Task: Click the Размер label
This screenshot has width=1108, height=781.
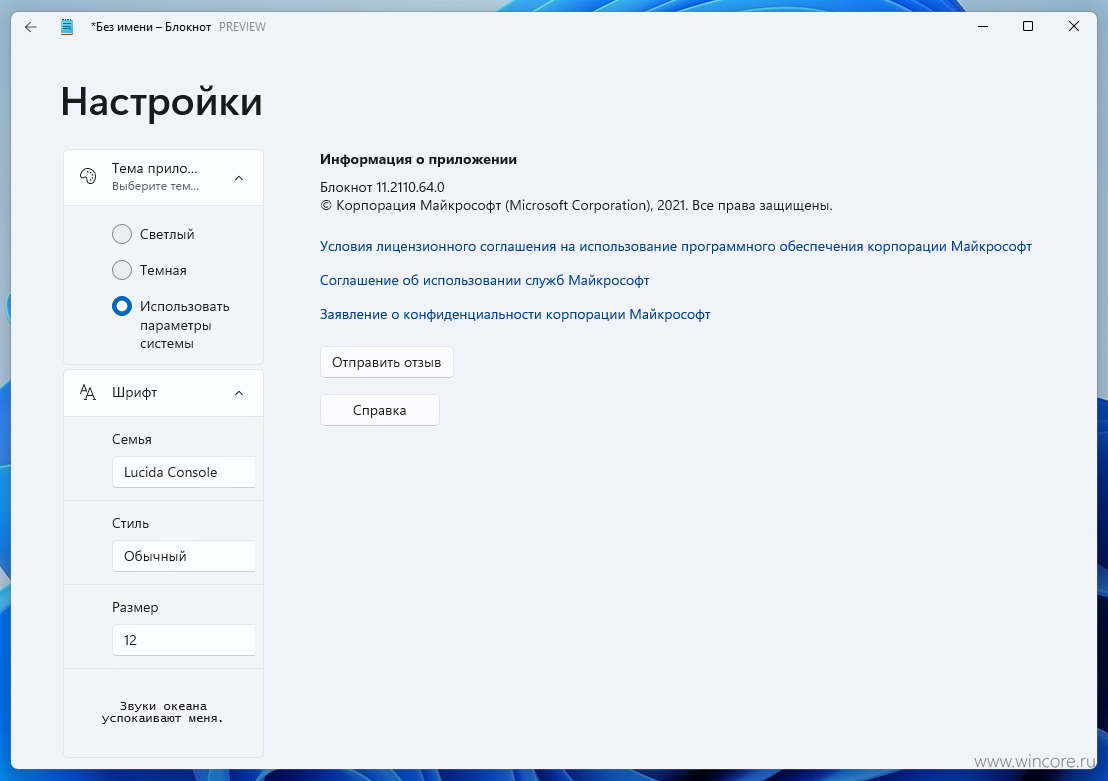Action: (x=135, y=608)
